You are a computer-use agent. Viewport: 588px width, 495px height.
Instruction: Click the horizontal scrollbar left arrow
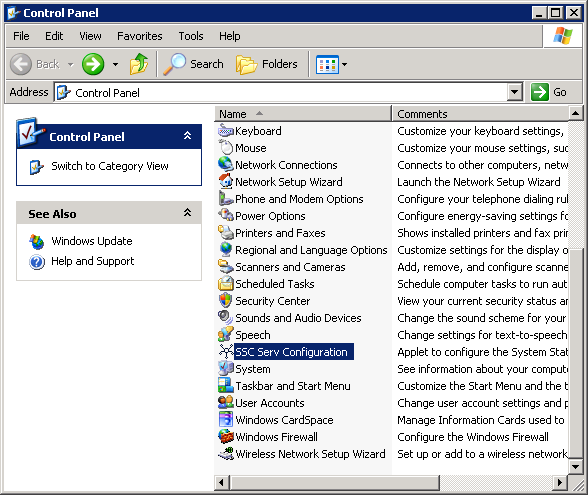(221, 482)
